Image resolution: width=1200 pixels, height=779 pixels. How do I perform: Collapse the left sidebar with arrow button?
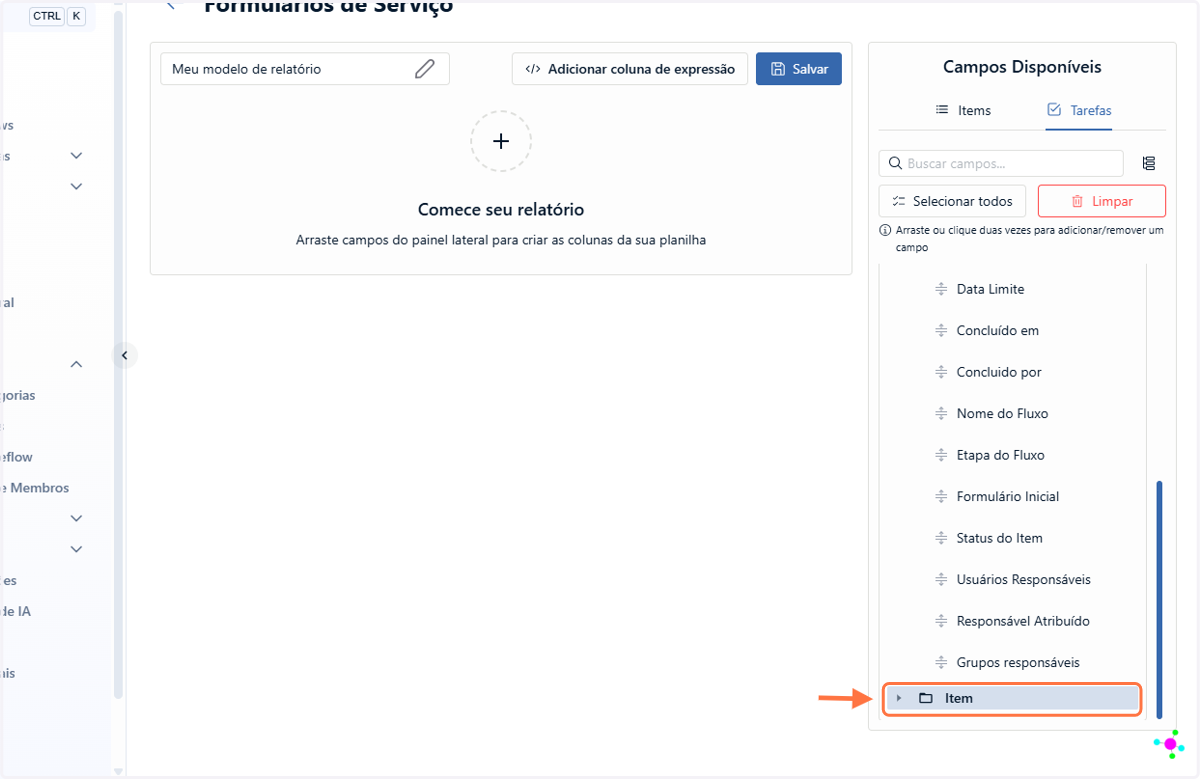point(124,355)
